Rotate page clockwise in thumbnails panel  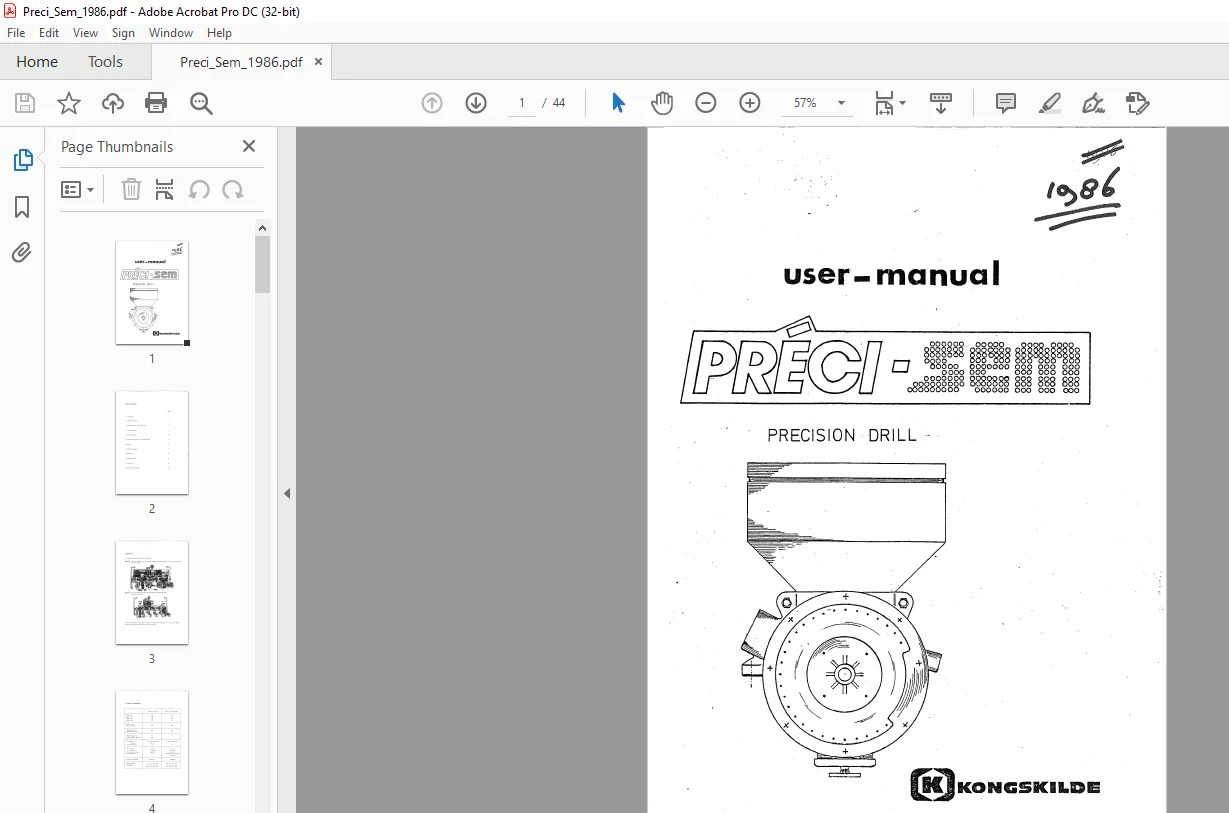pos(233,189)
